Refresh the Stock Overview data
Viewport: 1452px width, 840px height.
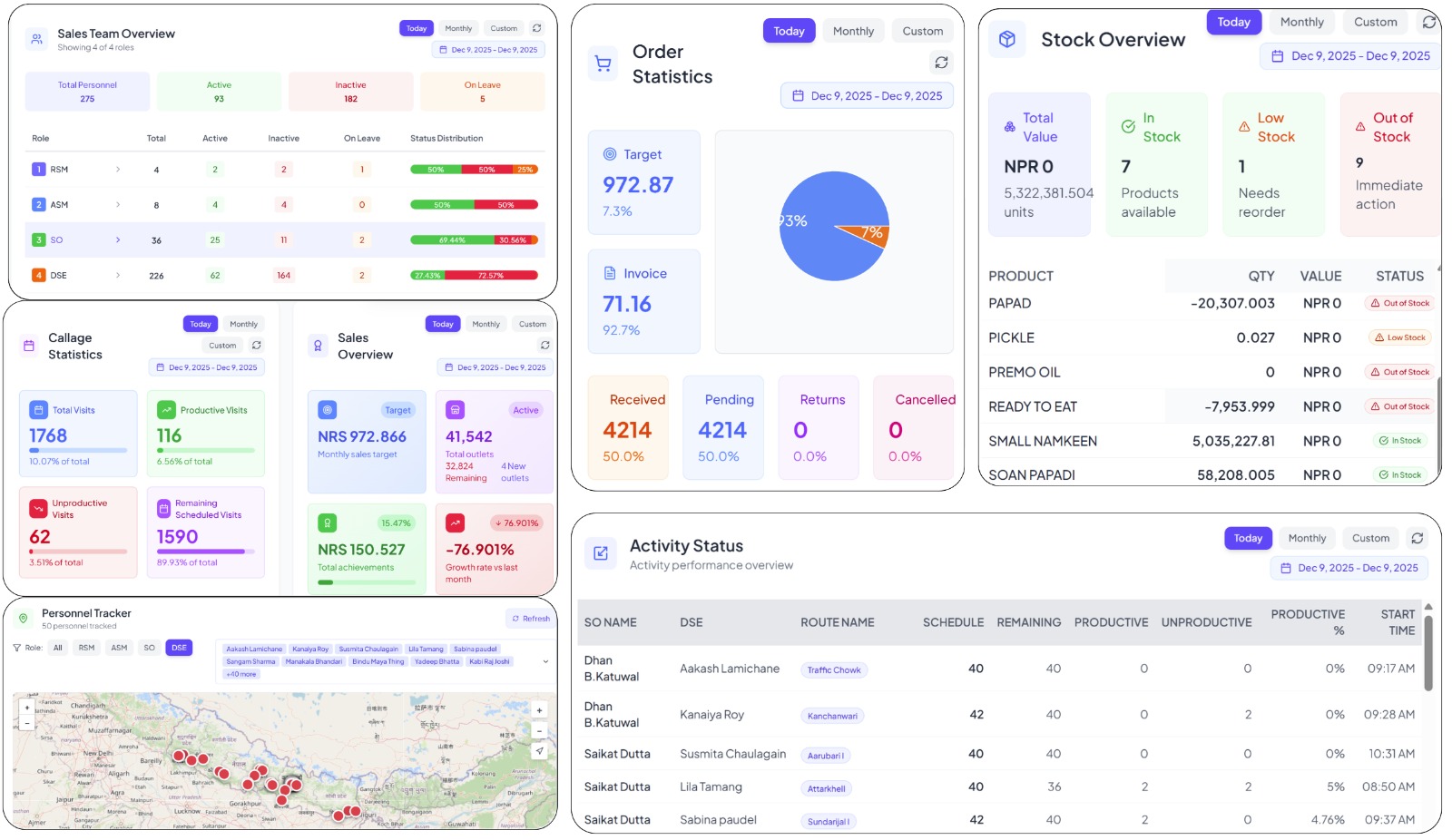click(1429, 22)
